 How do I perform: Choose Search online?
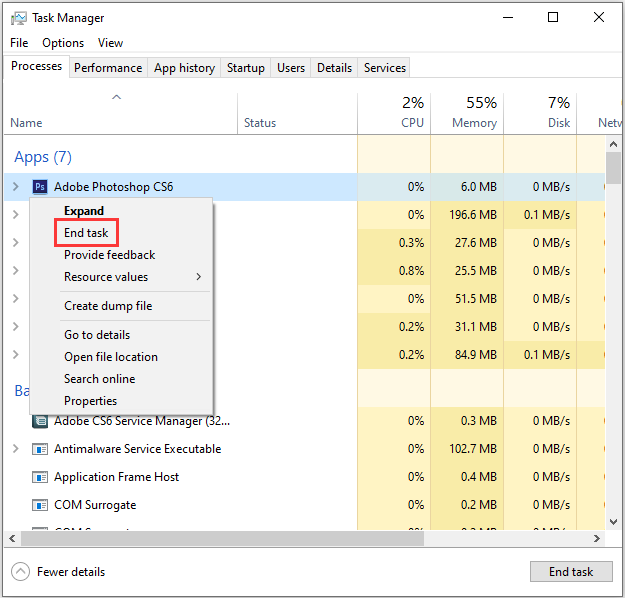coord(100,378)
